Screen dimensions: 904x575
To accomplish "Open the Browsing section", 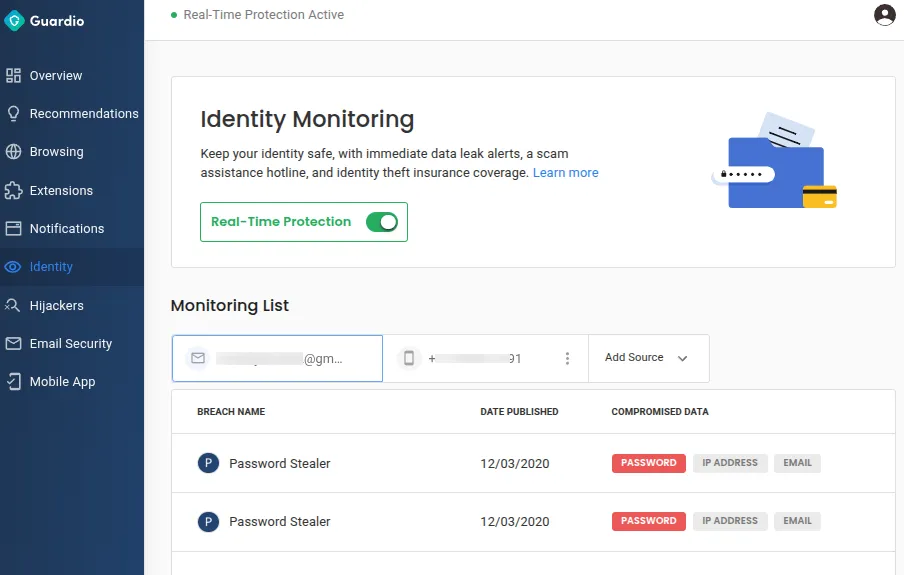I will tap(56, 152).
